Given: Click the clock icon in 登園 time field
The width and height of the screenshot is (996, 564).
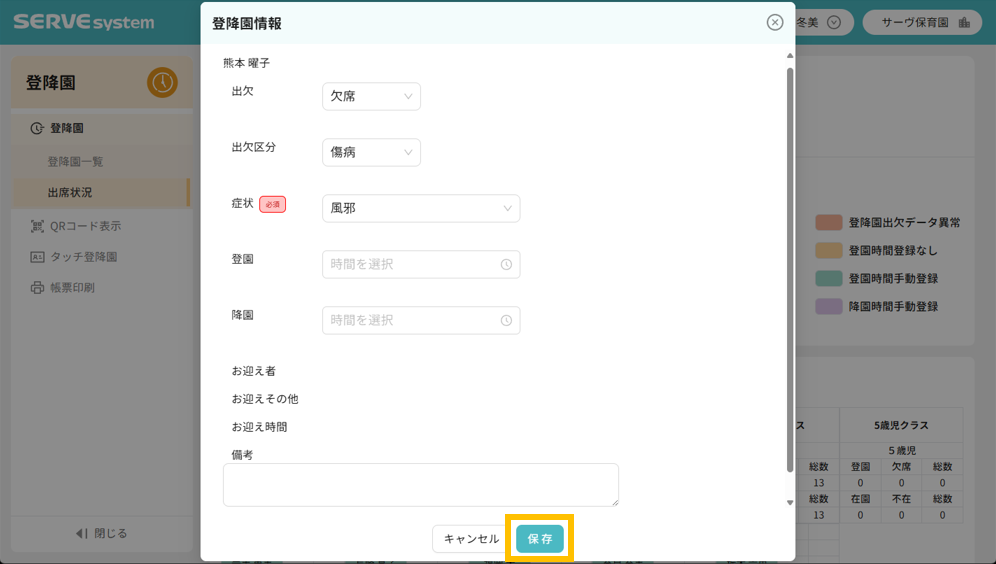Looking at the screenshot, I should click(506, 264).
